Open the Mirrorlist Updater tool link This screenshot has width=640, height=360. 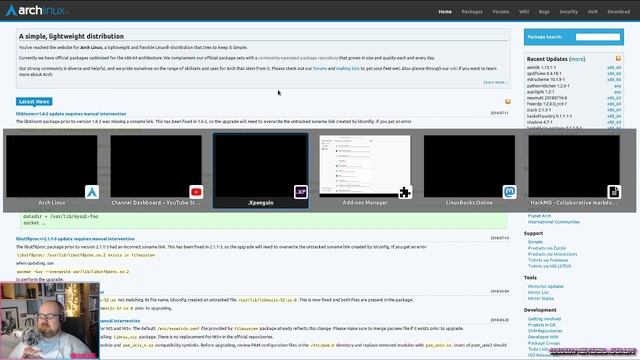click(x=546, y=287)
